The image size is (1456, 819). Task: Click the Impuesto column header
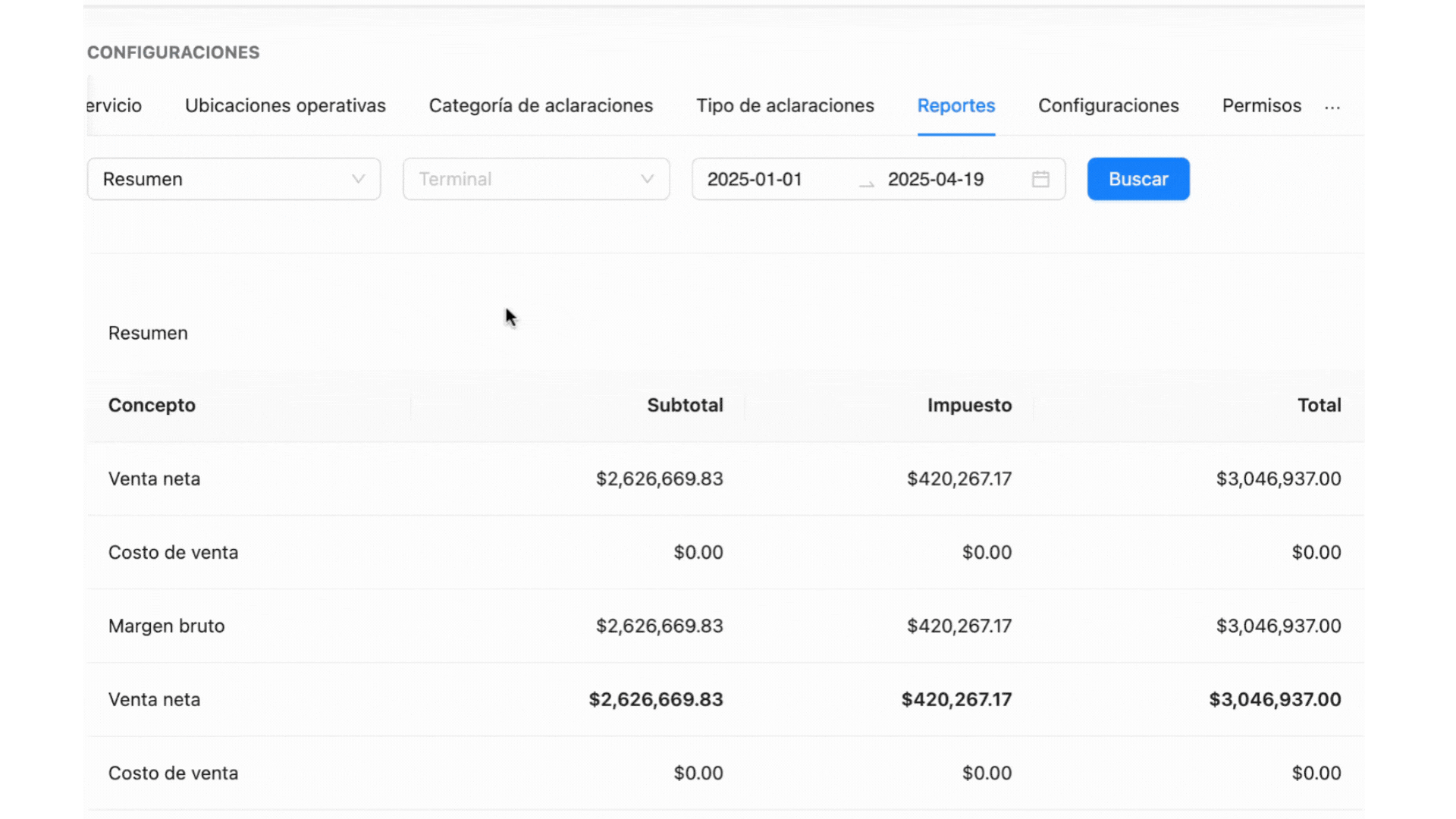969,405
